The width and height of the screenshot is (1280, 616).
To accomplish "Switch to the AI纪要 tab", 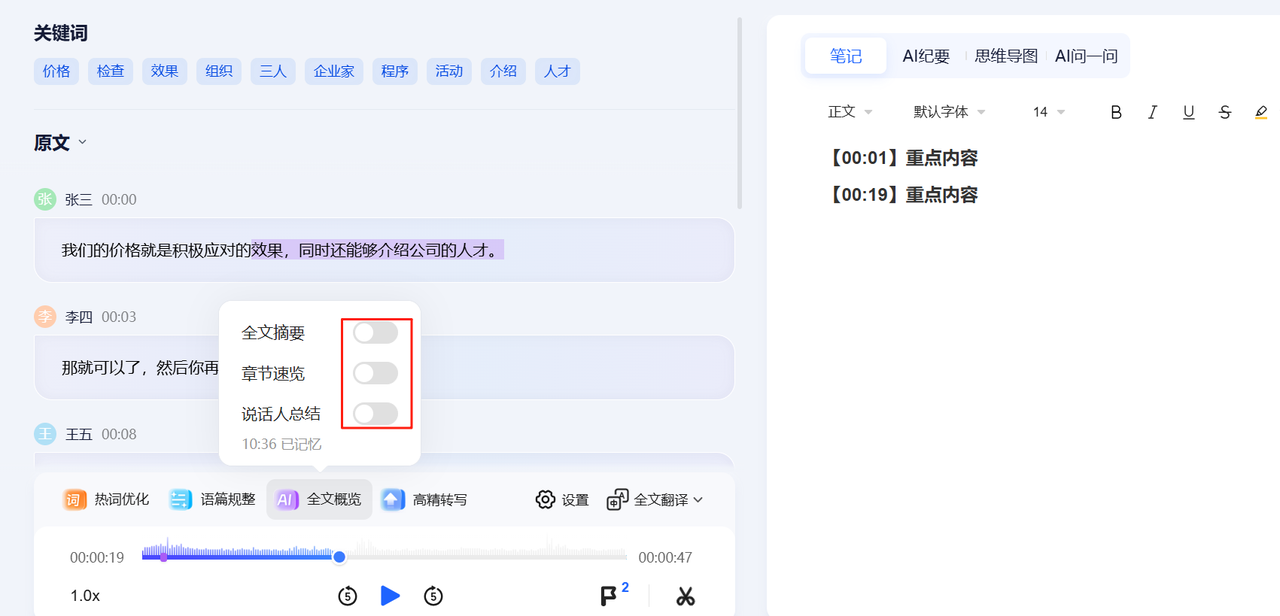I will tap(926, 56).
